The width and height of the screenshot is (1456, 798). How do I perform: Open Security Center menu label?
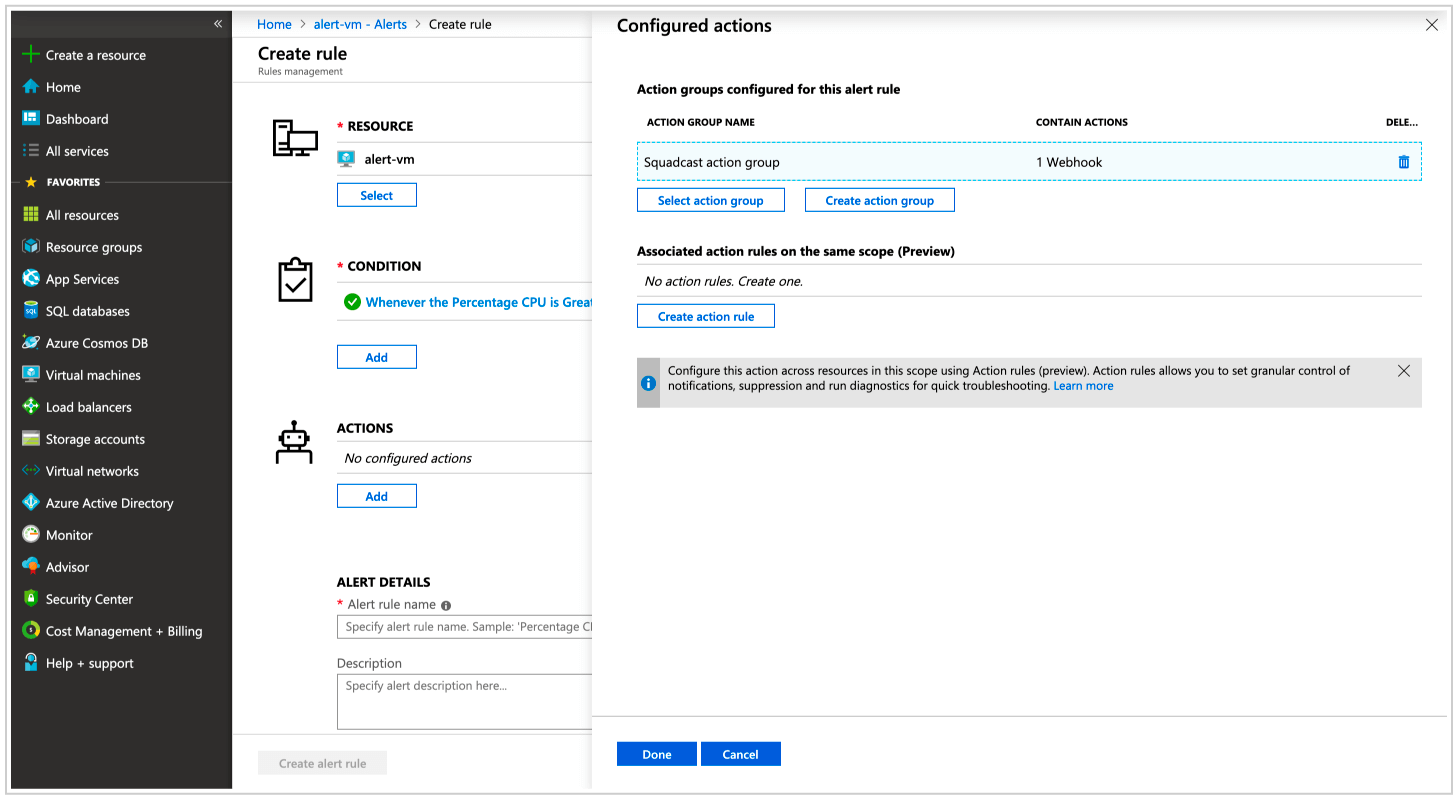click(x=89, y=599)
